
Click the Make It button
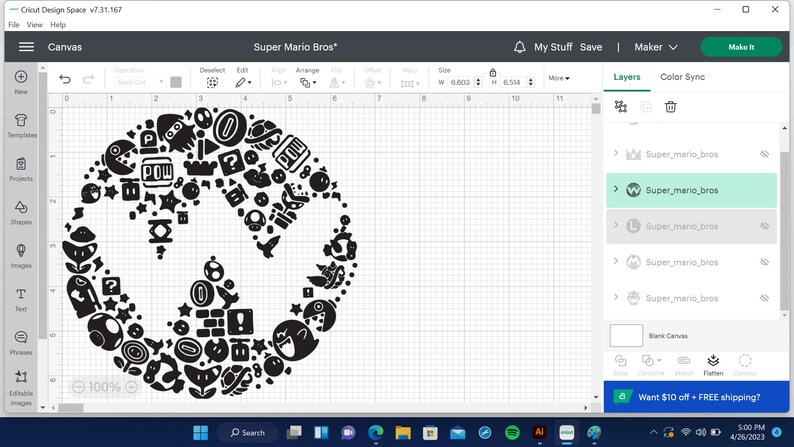pos(741,47)
